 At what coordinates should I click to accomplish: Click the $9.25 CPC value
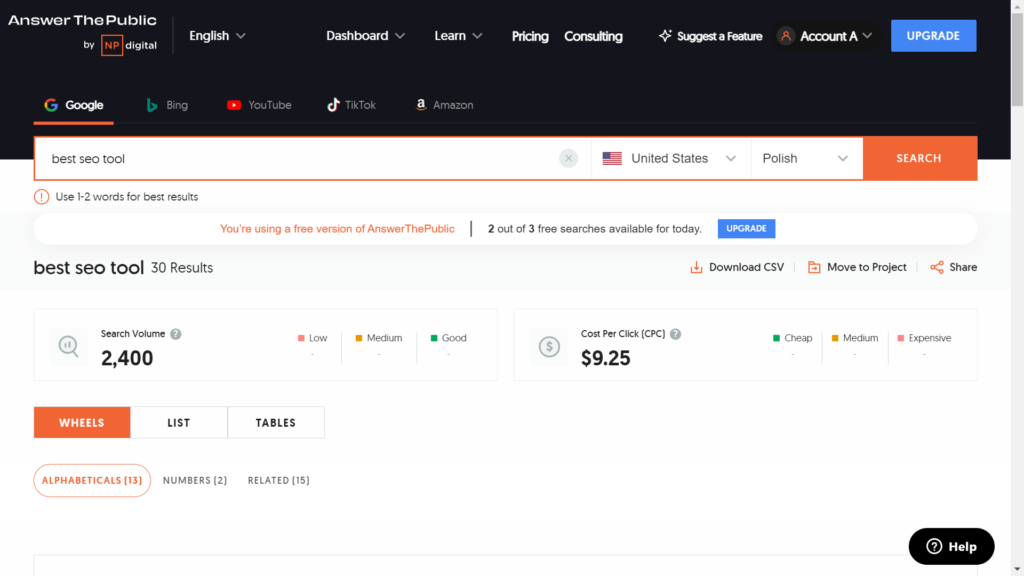click(605, 358)
